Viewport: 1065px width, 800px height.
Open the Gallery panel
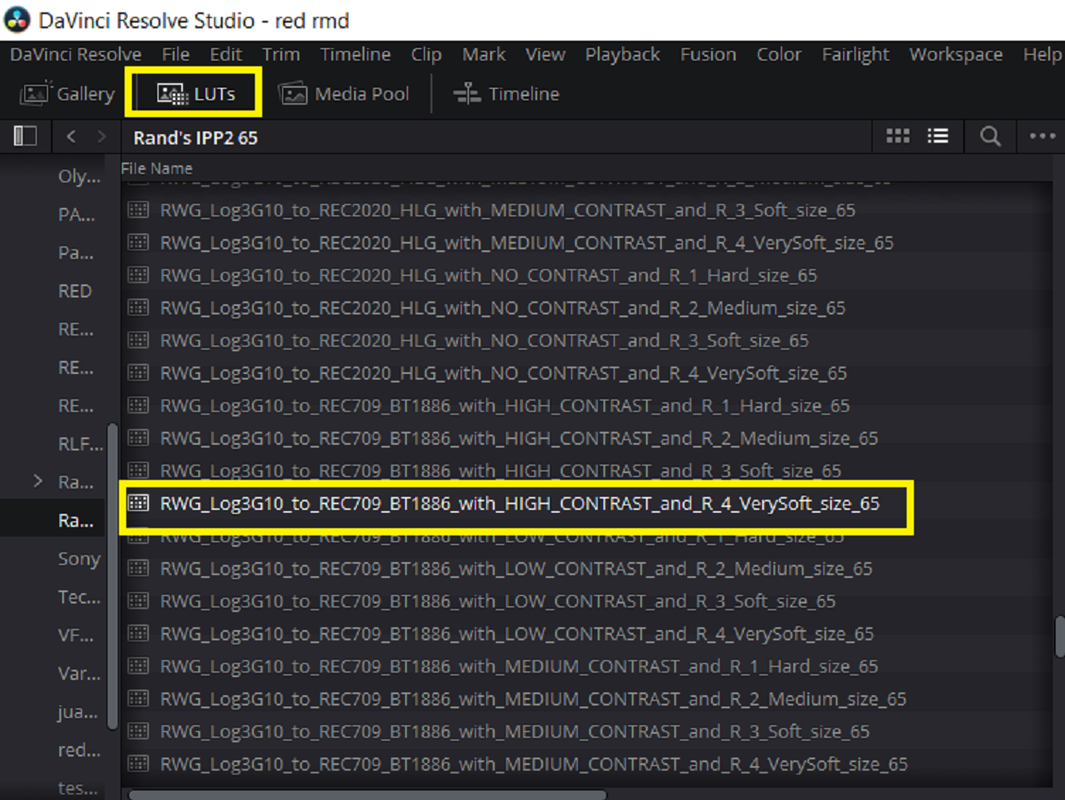[67, 94]
